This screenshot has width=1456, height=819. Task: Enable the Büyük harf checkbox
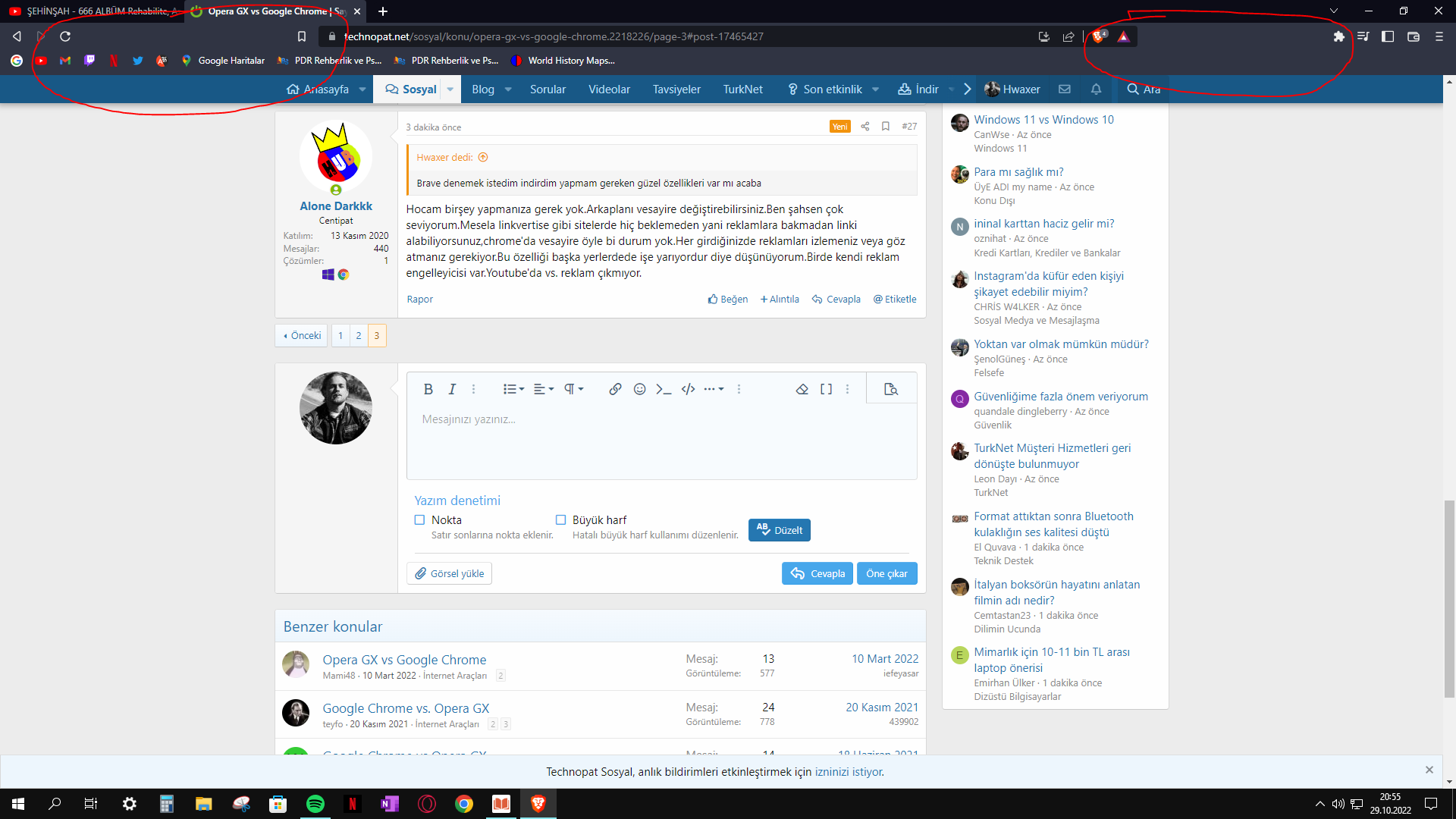(x=560, y=520)
